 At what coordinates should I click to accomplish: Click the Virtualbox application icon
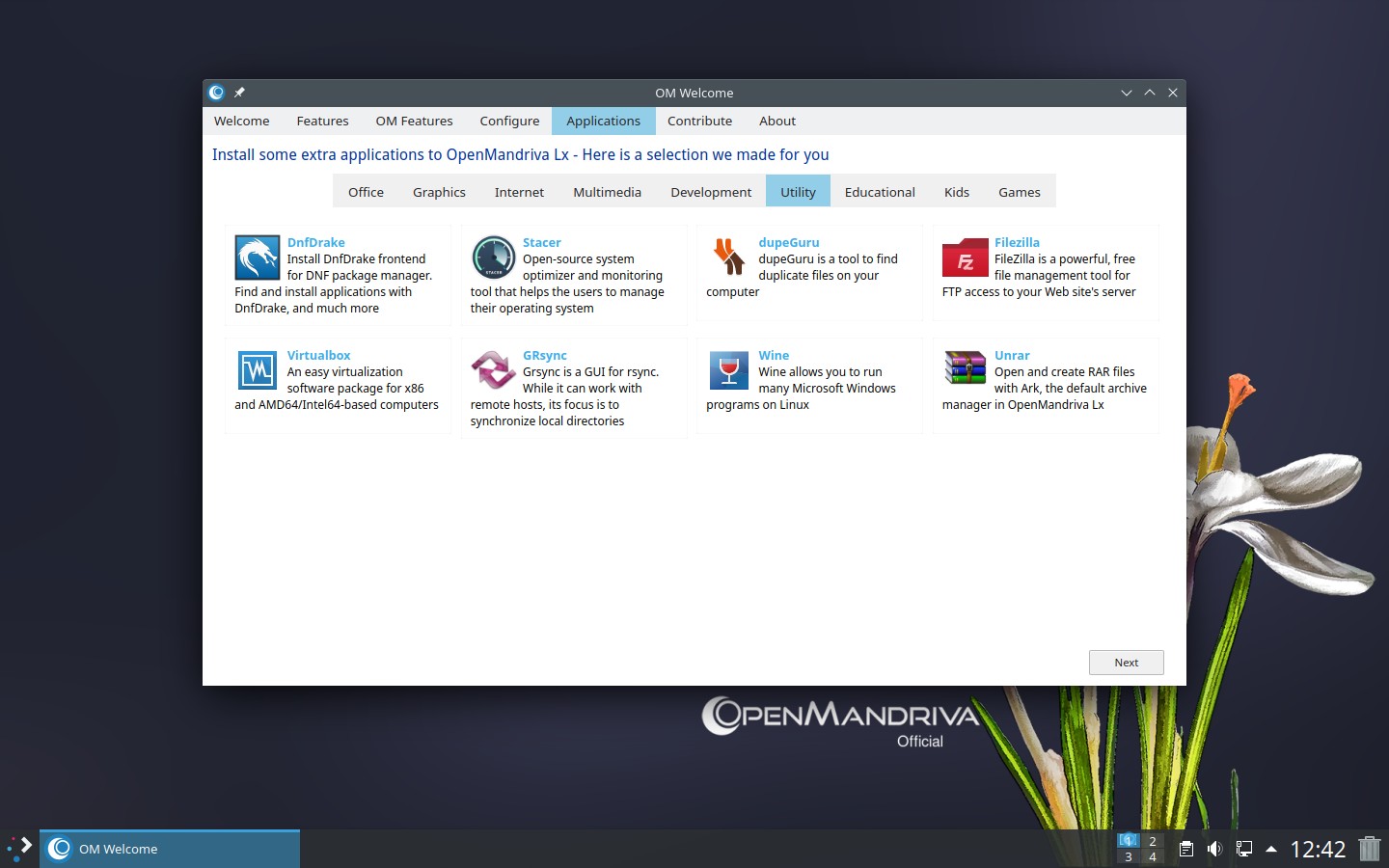point(258,370)
